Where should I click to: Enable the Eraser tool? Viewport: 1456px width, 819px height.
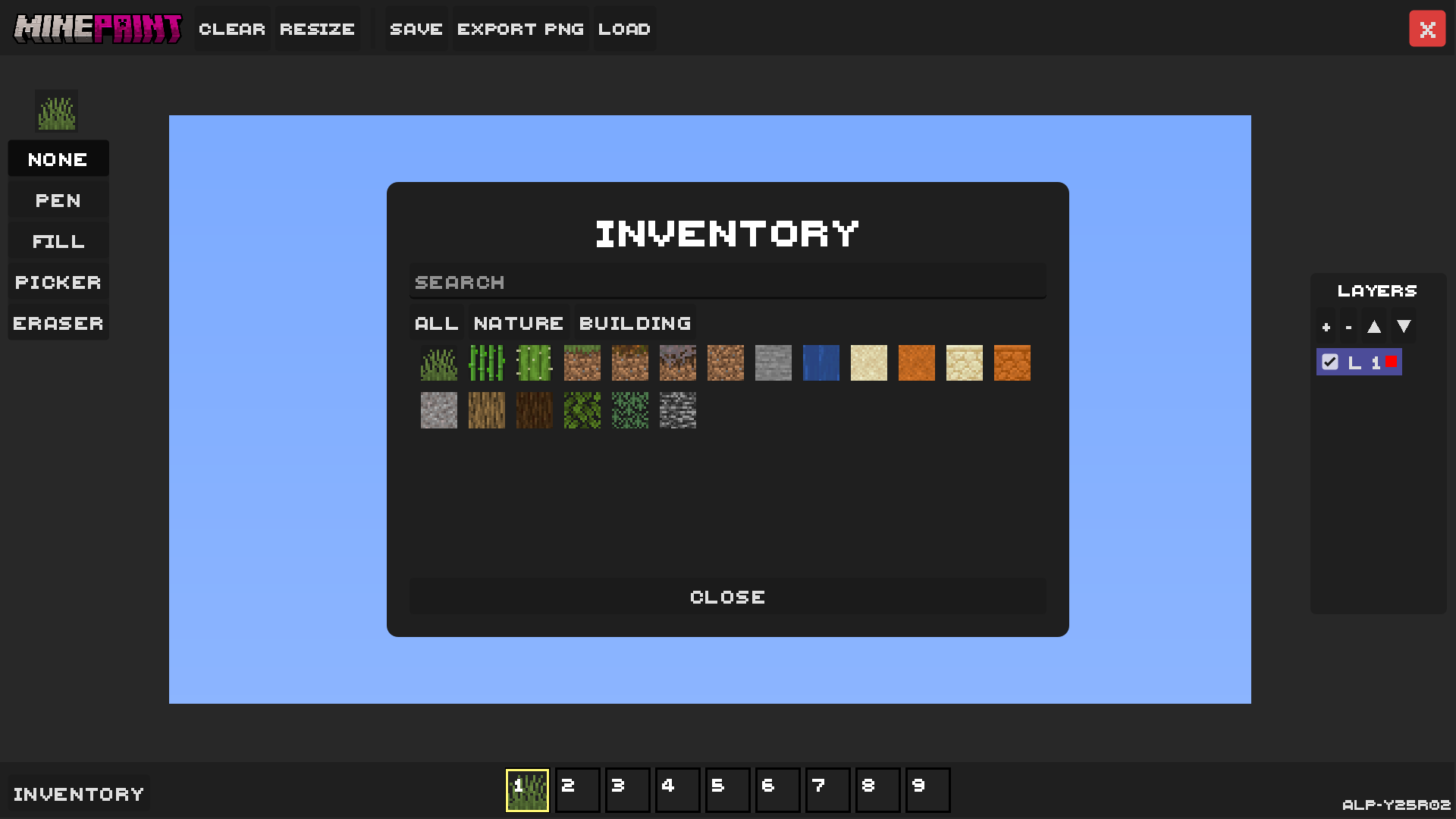tap(58, 322)
